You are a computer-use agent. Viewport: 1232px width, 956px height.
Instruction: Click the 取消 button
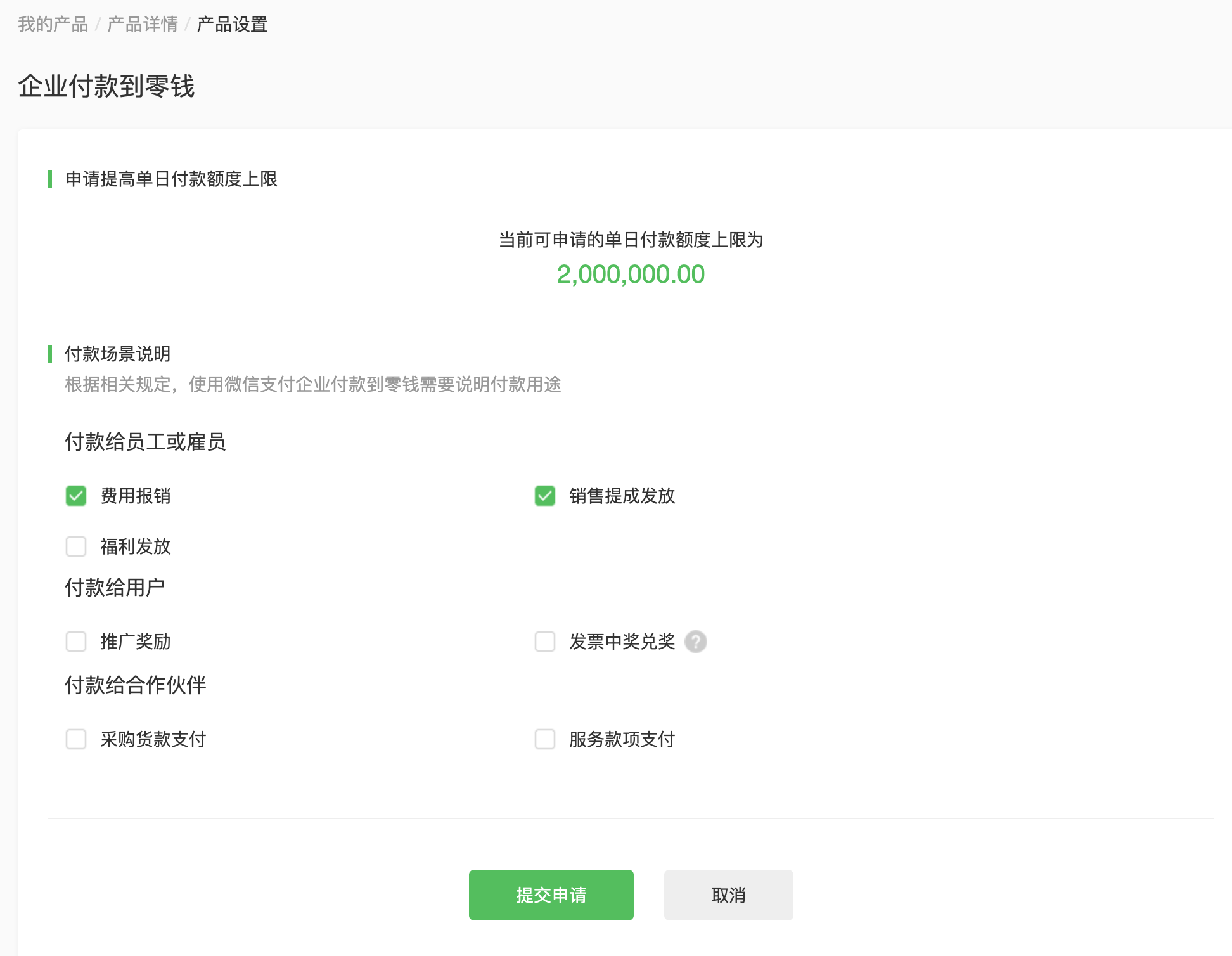coord(728,895)
